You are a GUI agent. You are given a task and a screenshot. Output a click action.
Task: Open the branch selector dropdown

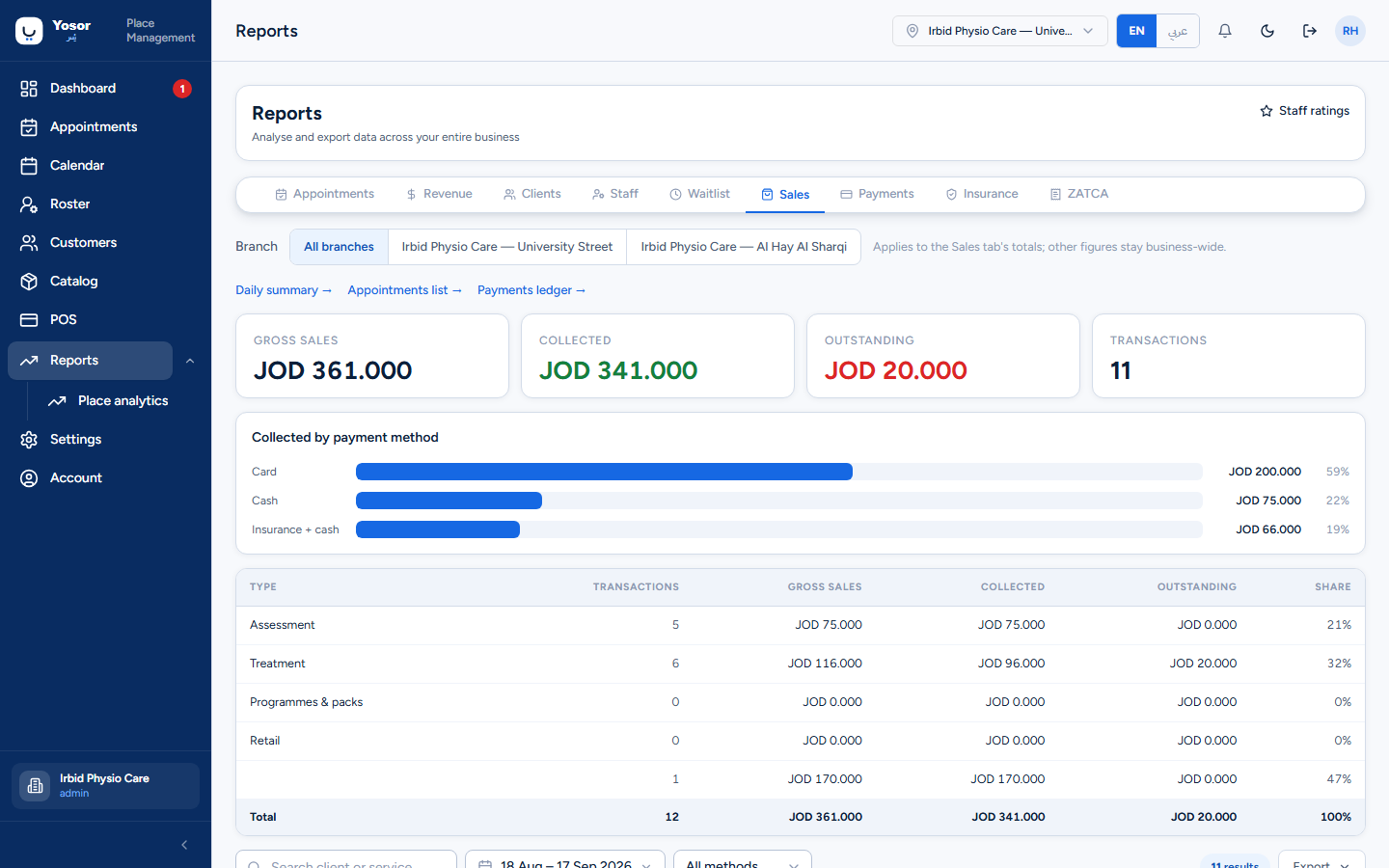click(999, 31)
